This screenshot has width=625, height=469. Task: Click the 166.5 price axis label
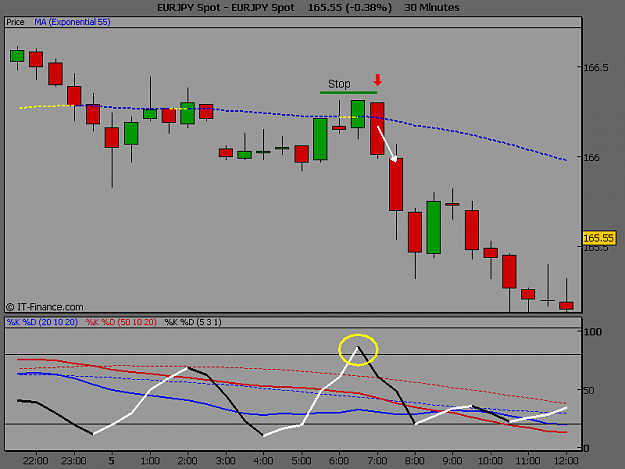[596, 68]
